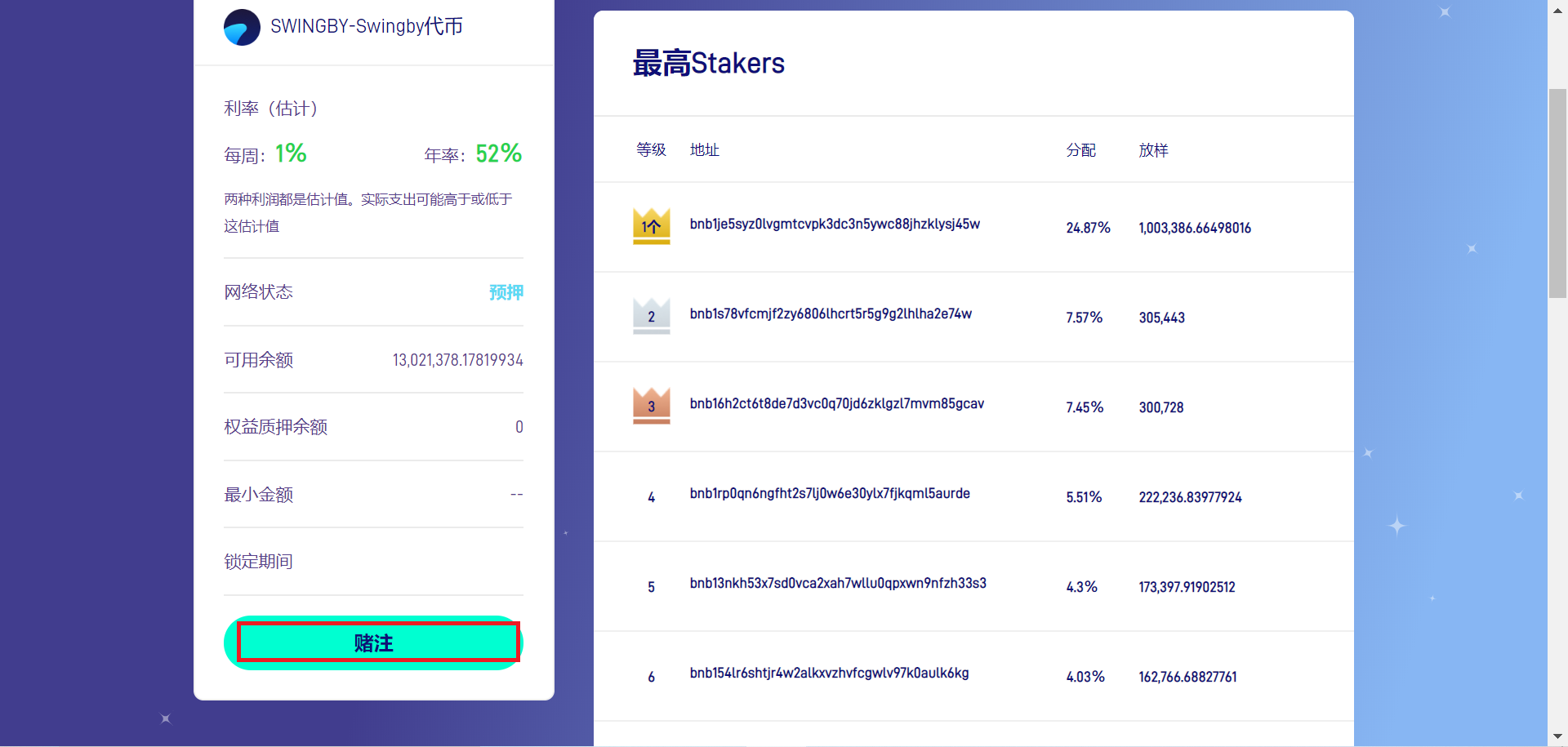
Task: Click rank number 4 in the table
Action: pyautogui.click(x=651, y=497)
